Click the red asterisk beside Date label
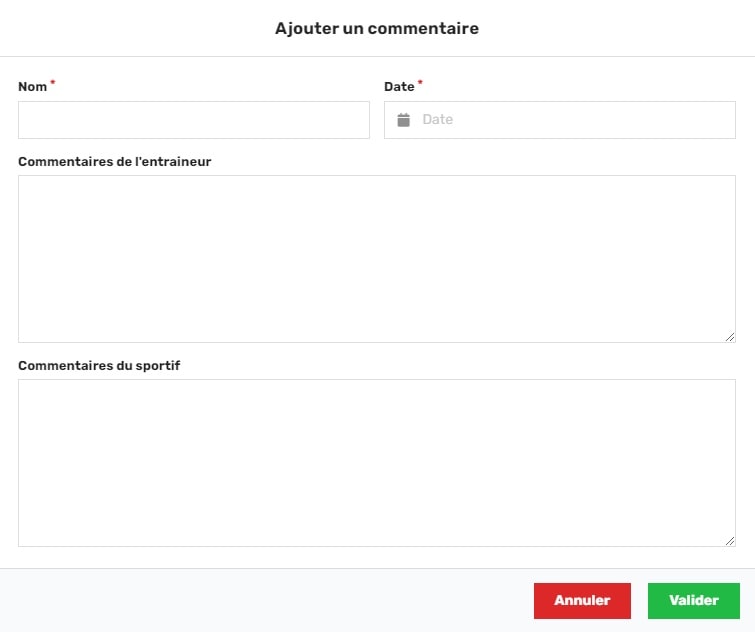755x632 pixels. point(420,82)
